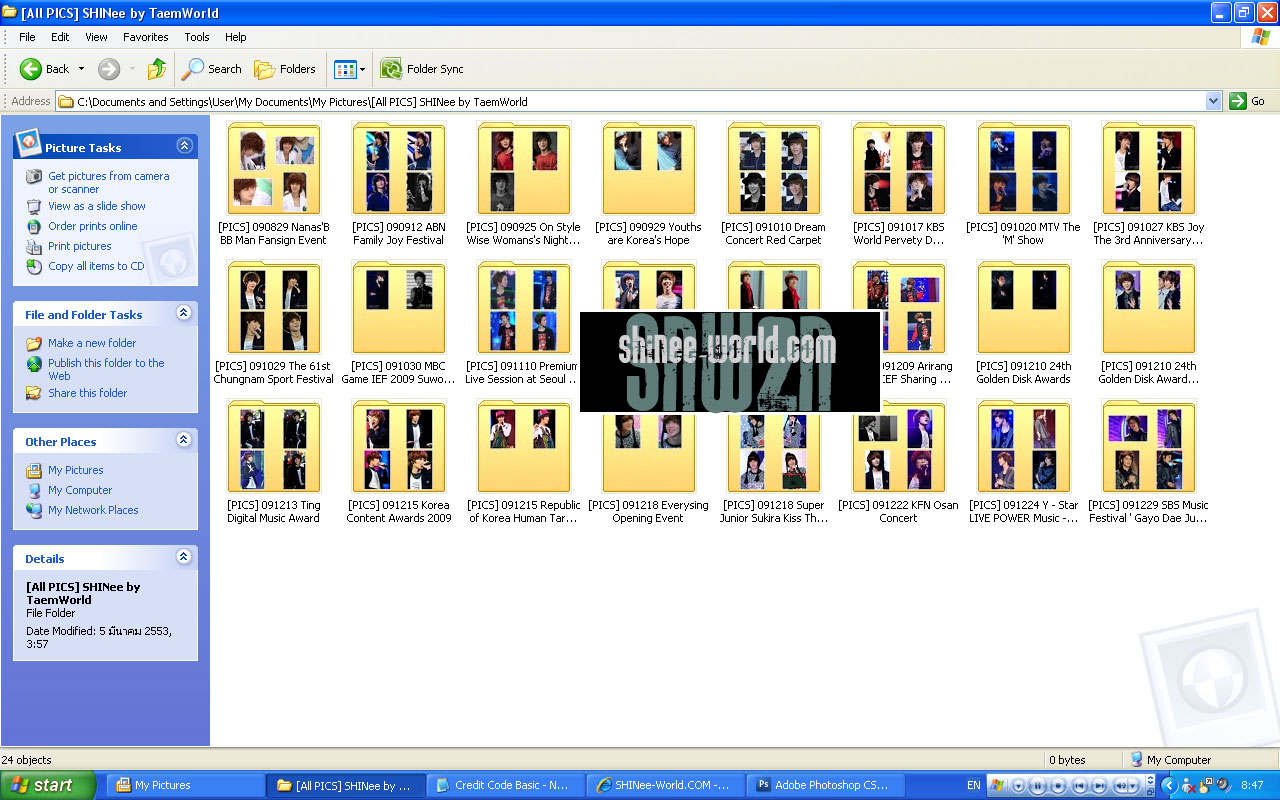Select the 091110 Premium Live Session folder

[x=523, y=324]
